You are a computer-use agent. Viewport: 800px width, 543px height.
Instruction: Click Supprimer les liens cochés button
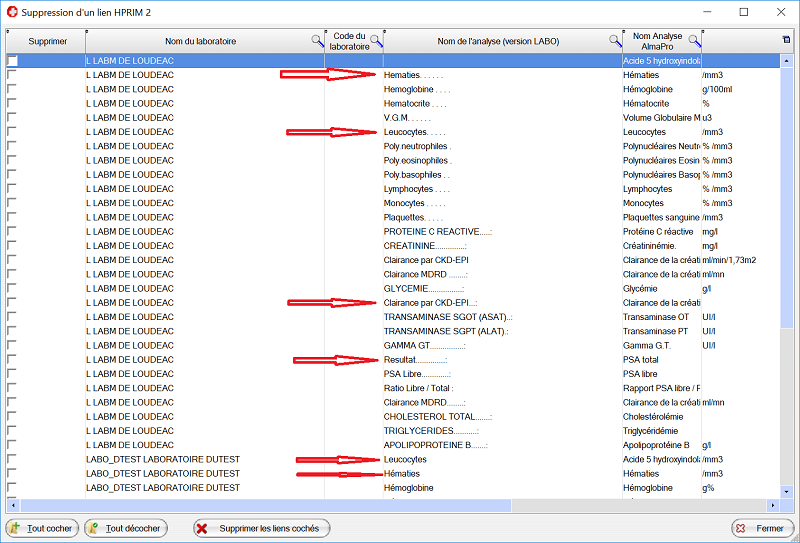[x=260, y=528]
